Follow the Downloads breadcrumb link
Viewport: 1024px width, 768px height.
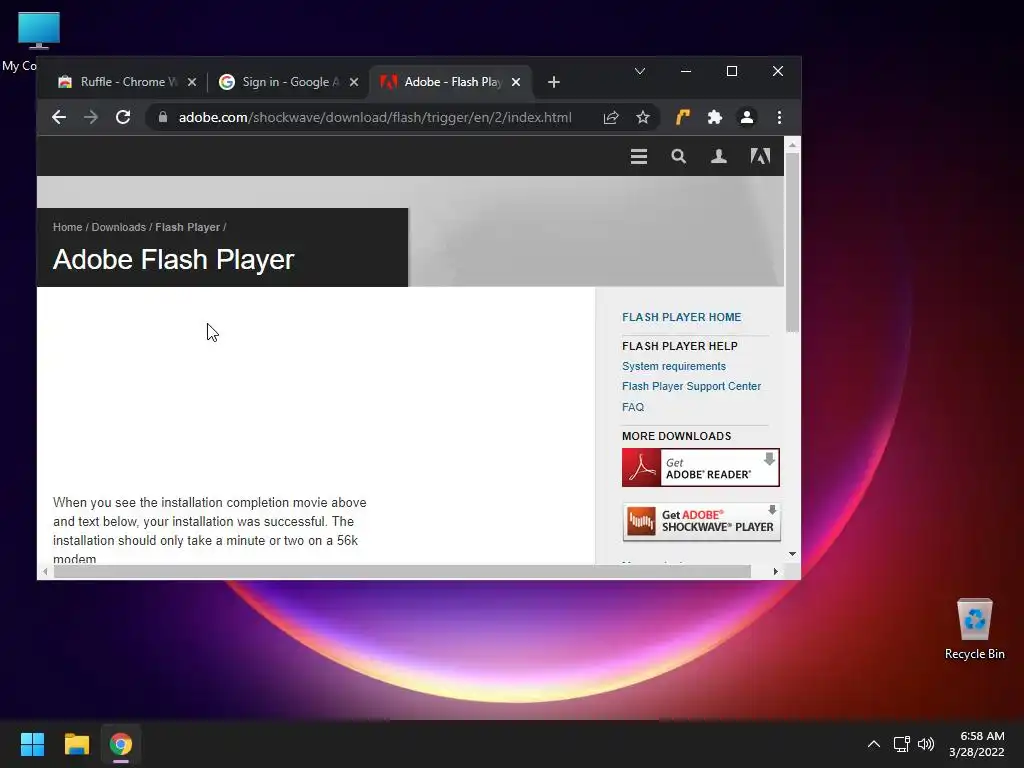pyautogui.click(x=118, y=227)
